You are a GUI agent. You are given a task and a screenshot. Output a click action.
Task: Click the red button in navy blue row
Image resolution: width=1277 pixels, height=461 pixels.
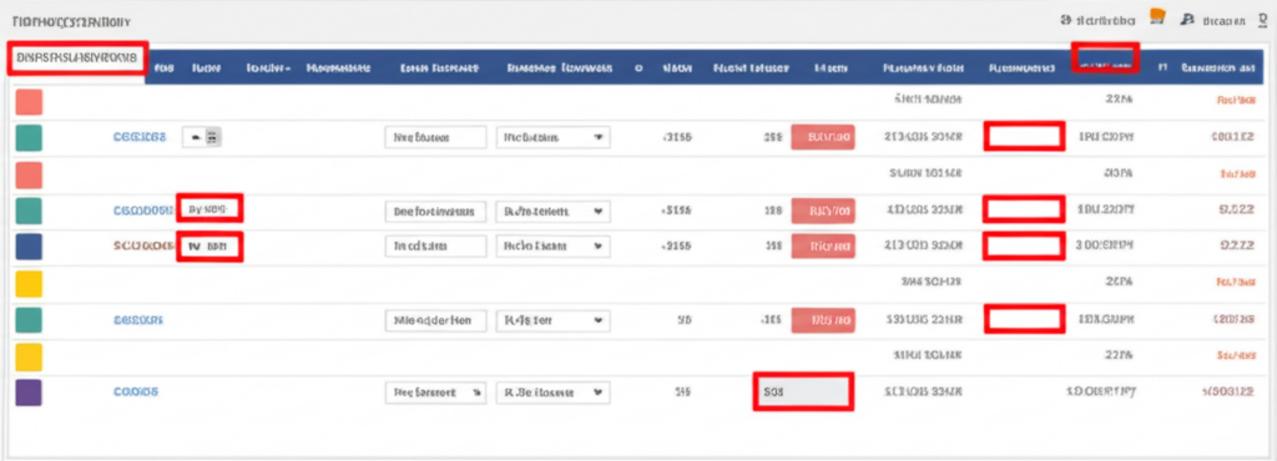pos(823,246)
